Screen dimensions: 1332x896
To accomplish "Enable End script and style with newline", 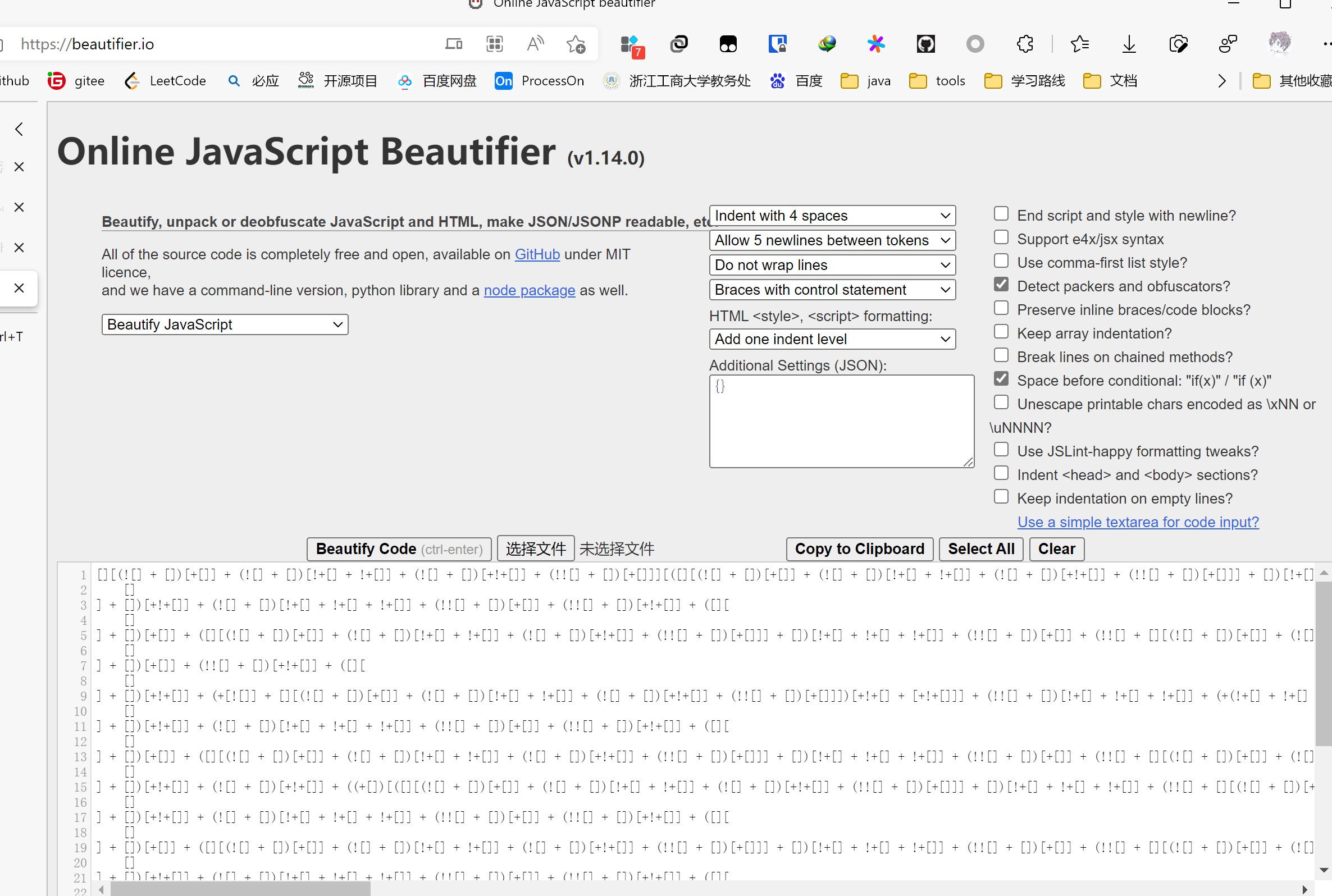I will 1001,214.
